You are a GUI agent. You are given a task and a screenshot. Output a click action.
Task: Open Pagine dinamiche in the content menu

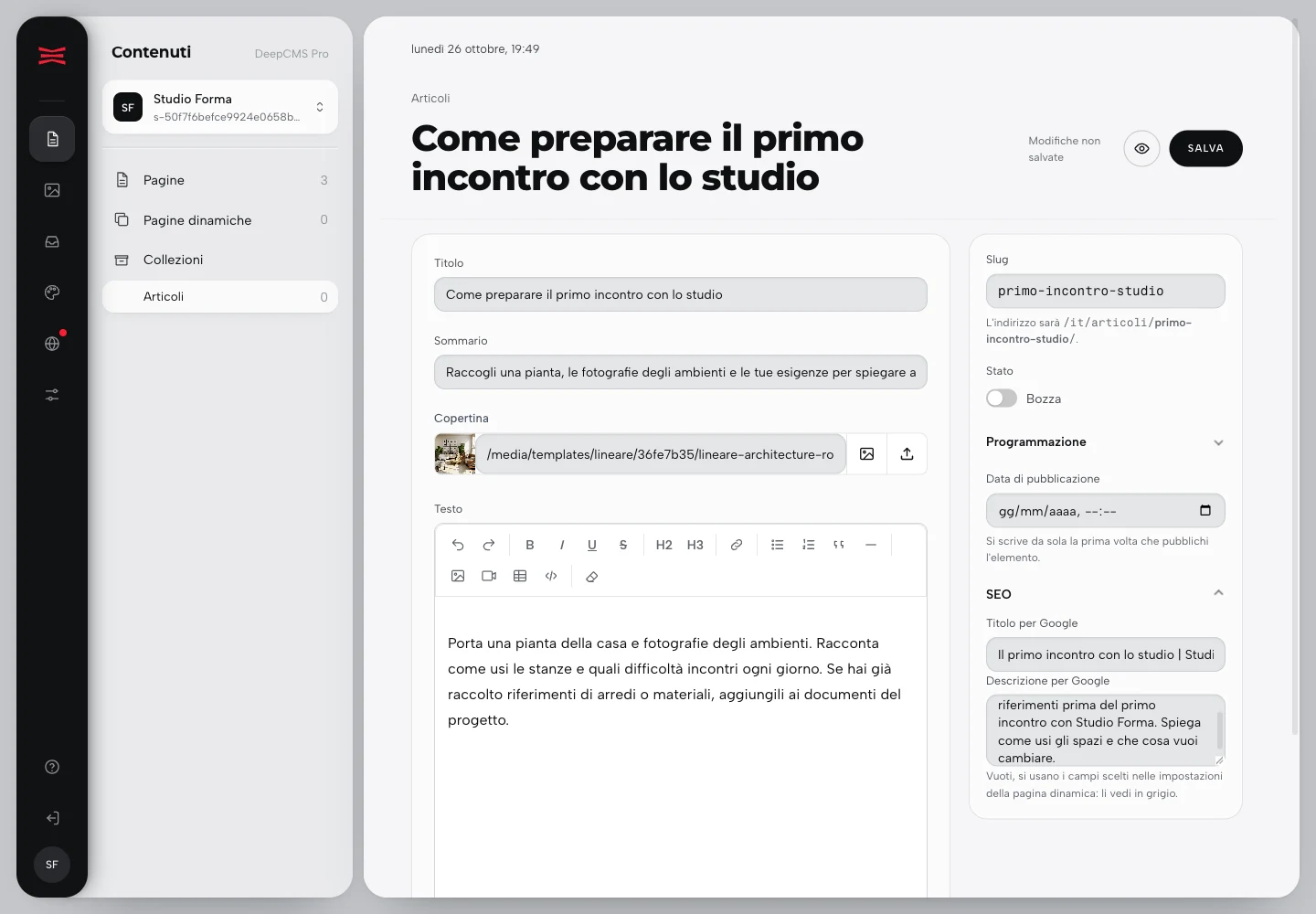pos(220,220)
